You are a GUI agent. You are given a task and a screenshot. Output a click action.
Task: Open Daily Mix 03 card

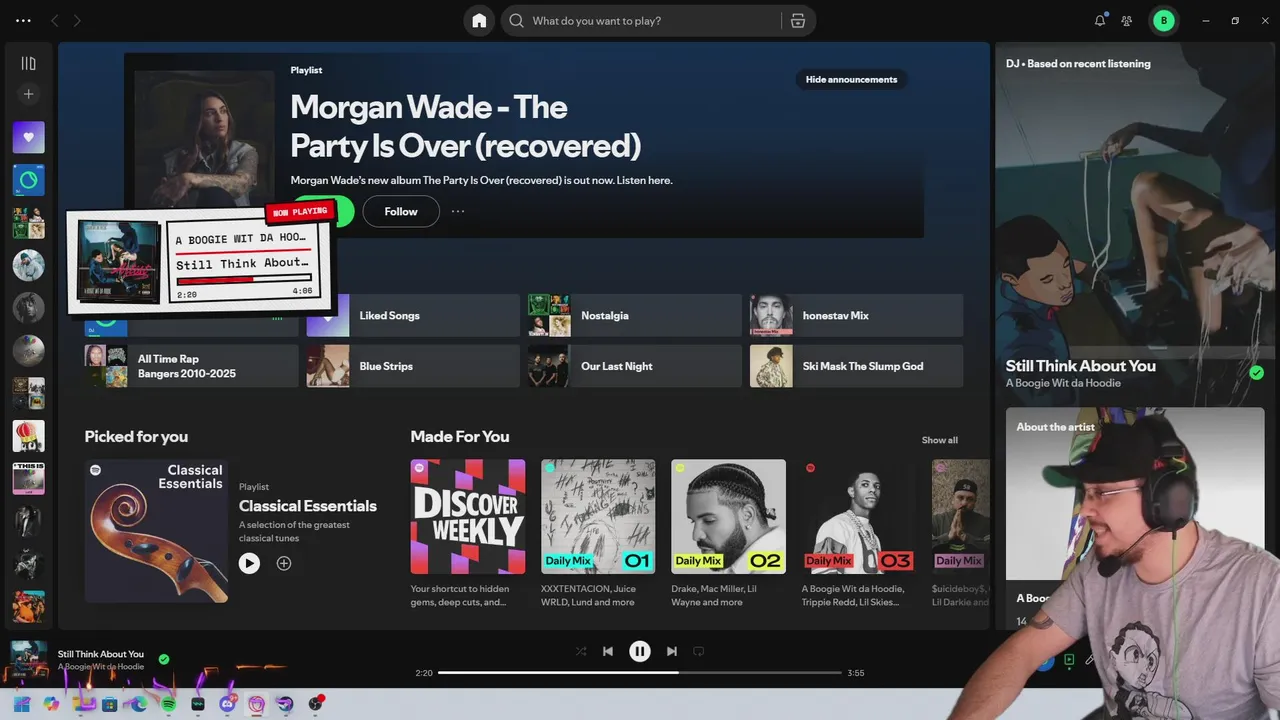click(858, 535)
